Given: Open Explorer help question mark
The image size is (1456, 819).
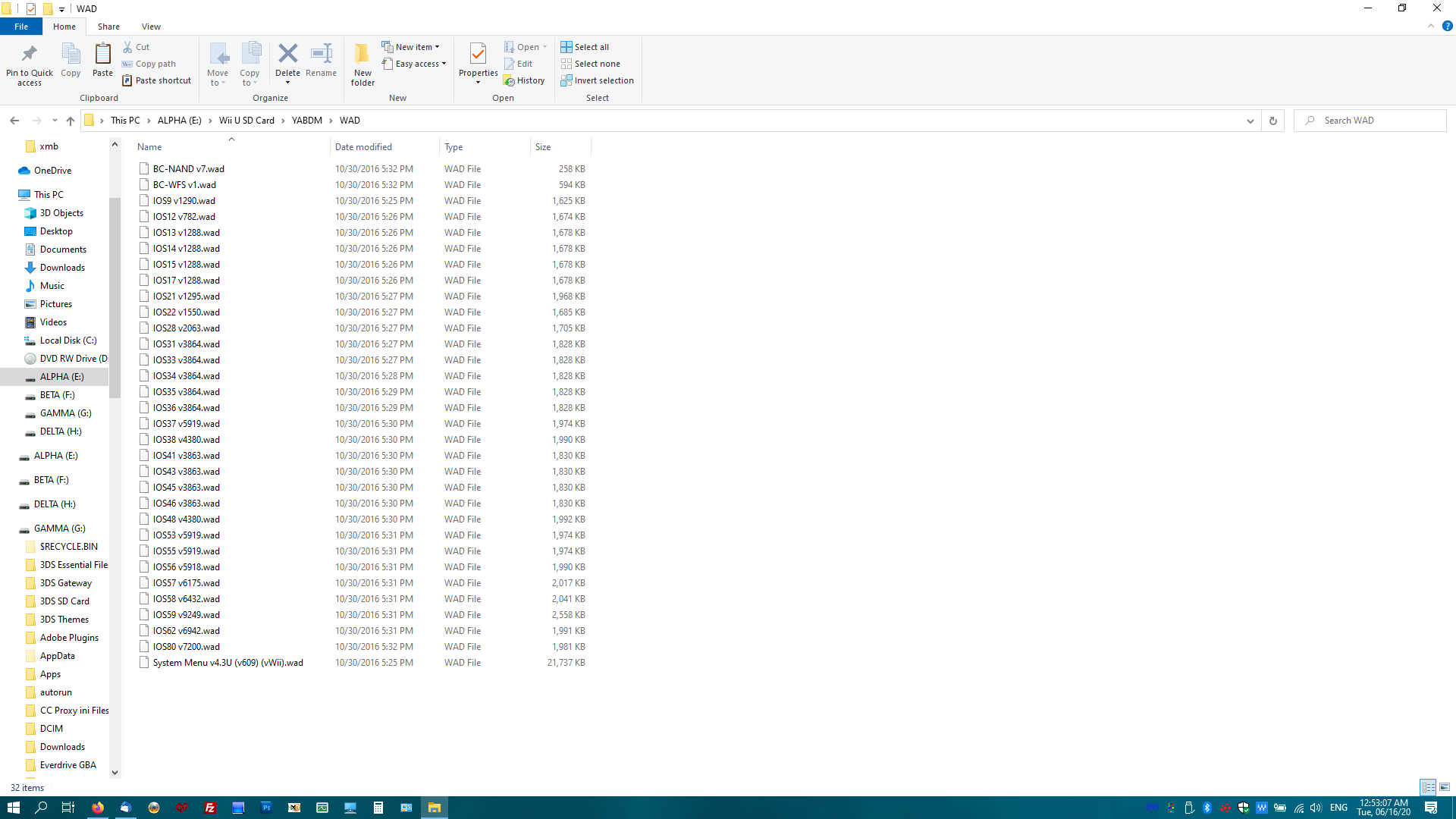Looking at the screenshot, I should coord(1447,26).
